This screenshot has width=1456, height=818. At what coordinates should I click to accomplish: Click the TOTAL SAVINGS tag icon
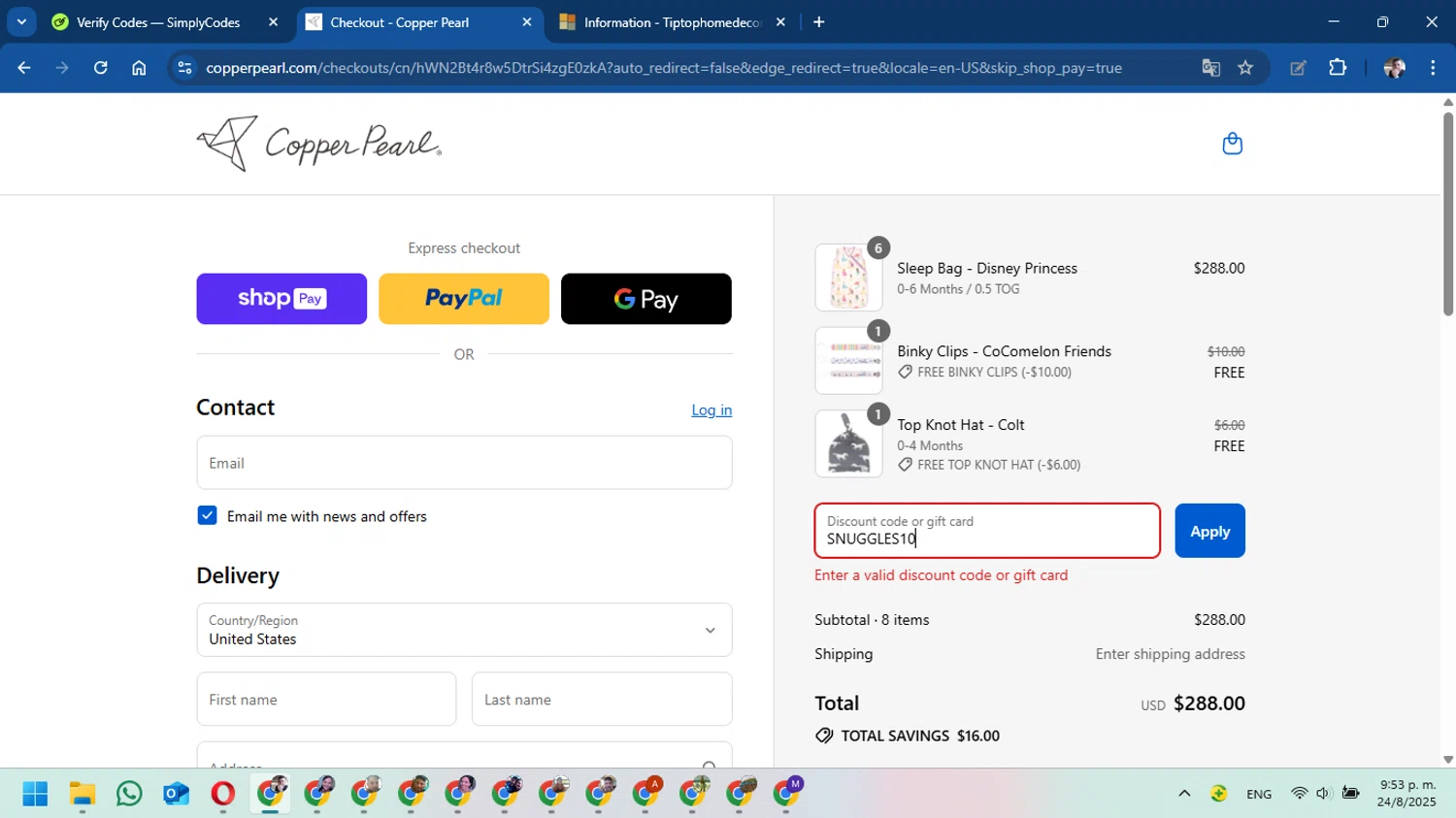pos(824,736)
